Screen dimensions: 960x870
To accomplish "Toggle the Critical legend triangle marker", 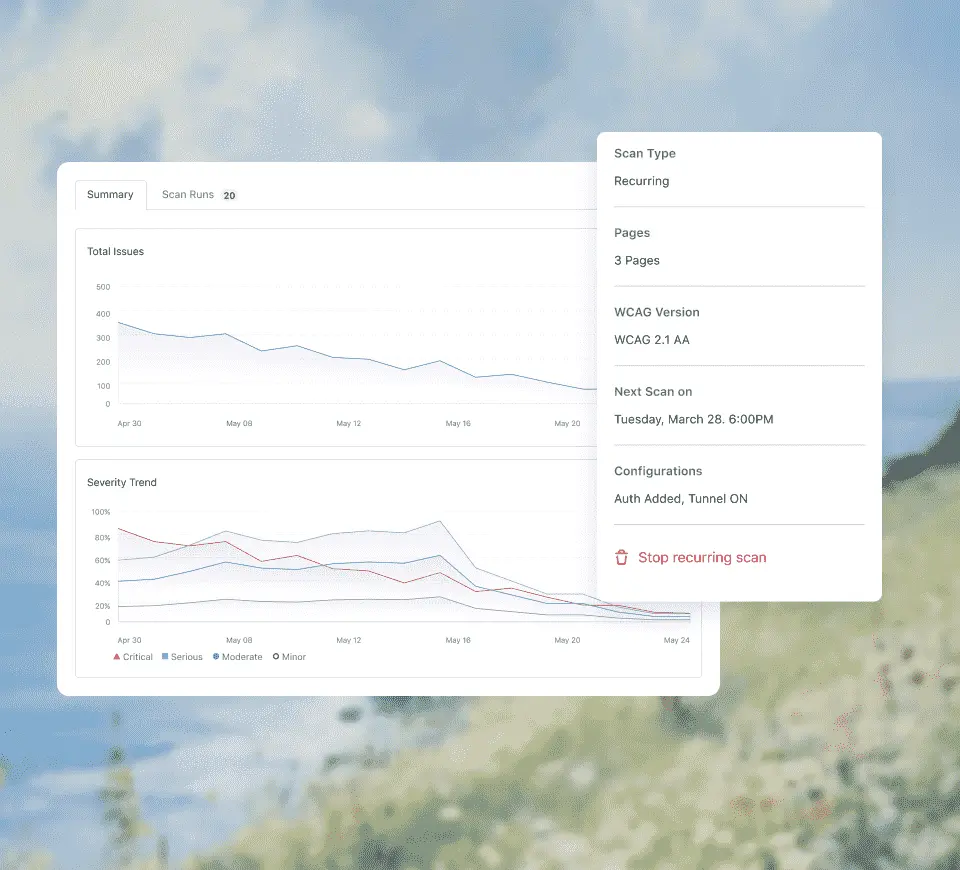I will click(x=117, y=656).
